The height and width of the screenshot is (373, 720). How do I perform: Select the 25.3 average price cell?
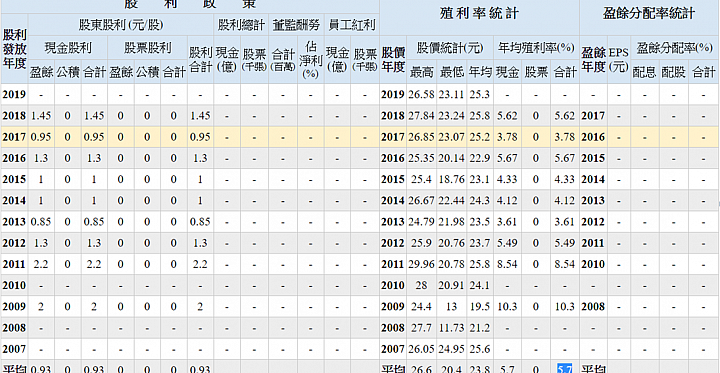pos(480,95)
